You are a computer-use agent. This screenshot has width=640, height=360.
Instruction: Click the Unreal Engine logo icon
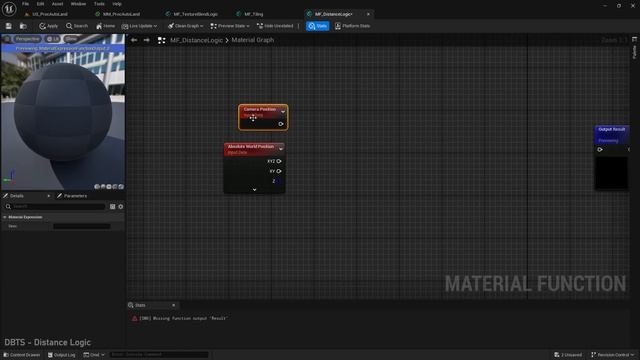(x=9, y=9)
